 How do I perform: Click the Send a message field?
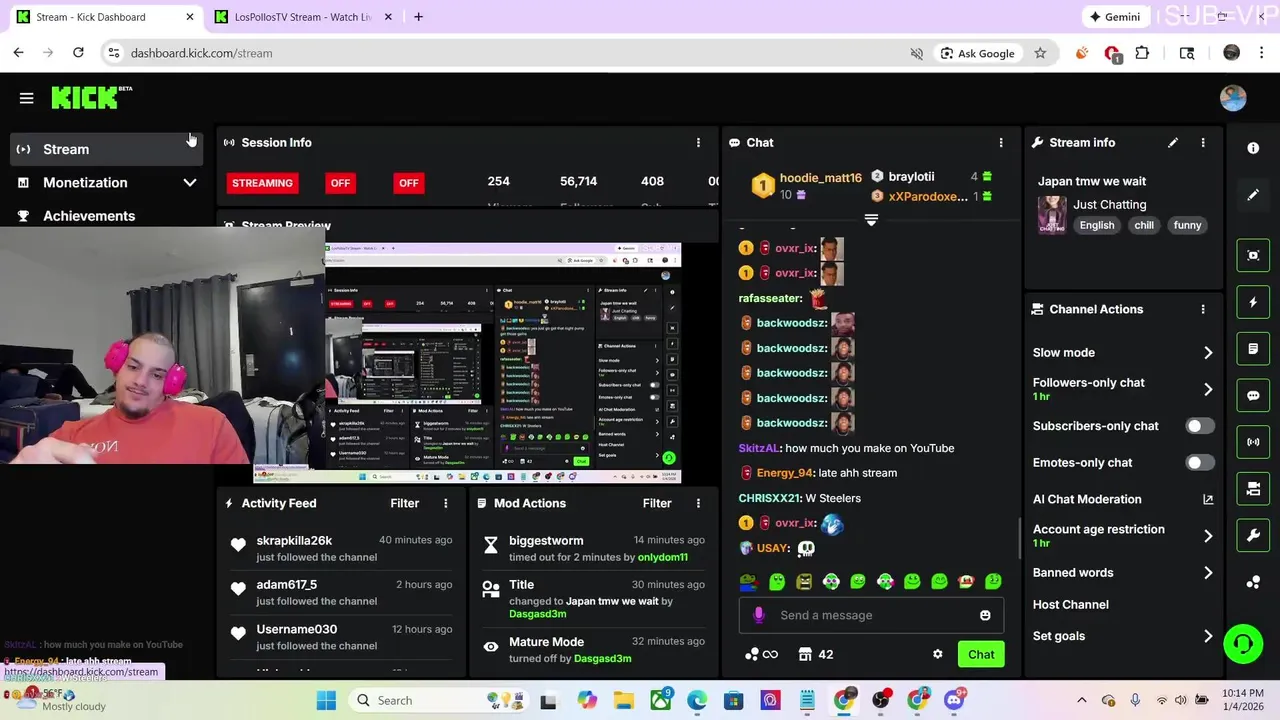[871, 615]
